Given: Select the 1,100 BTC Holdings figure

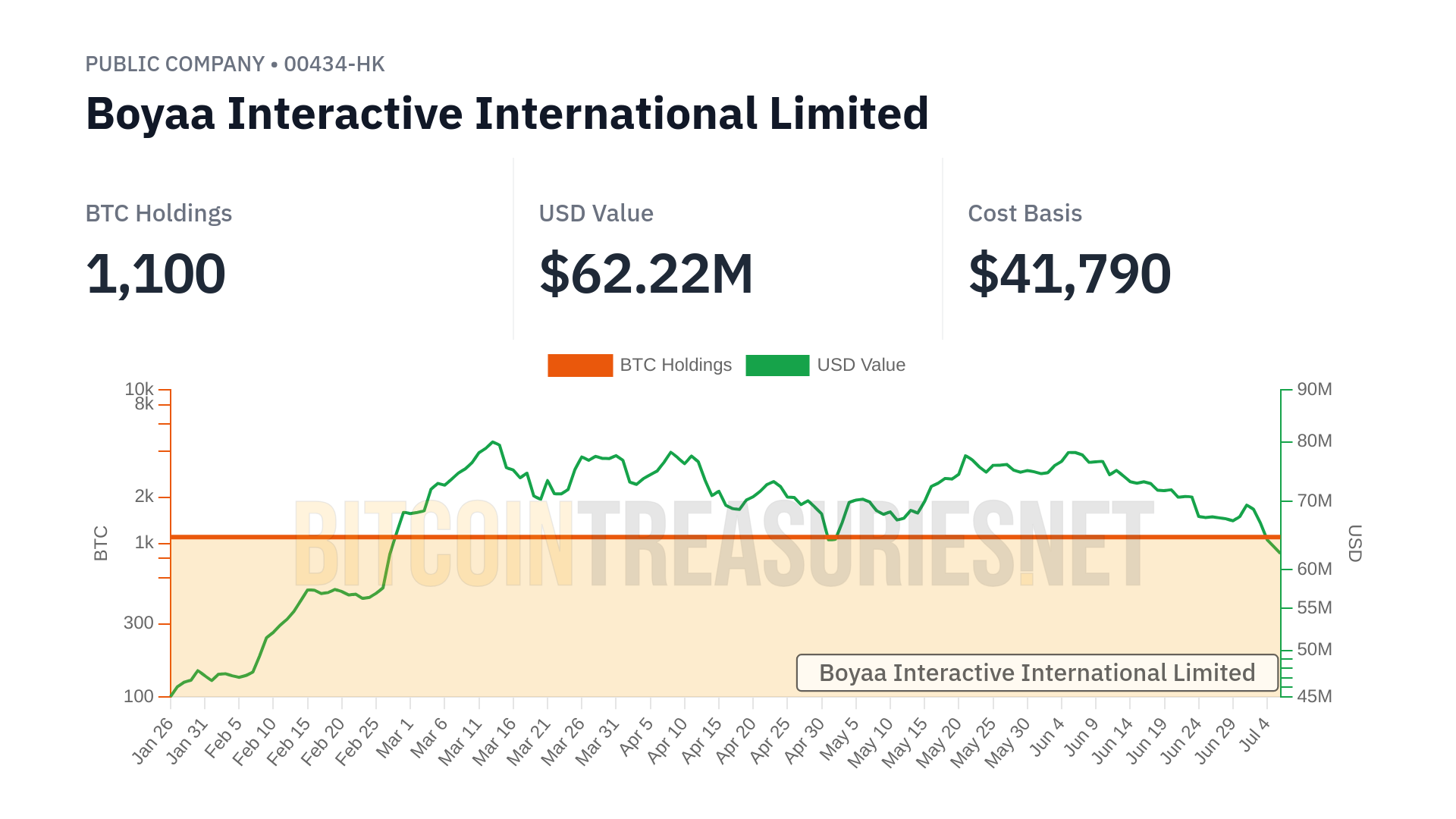Looking at the screenshot, I should point(155,274).
